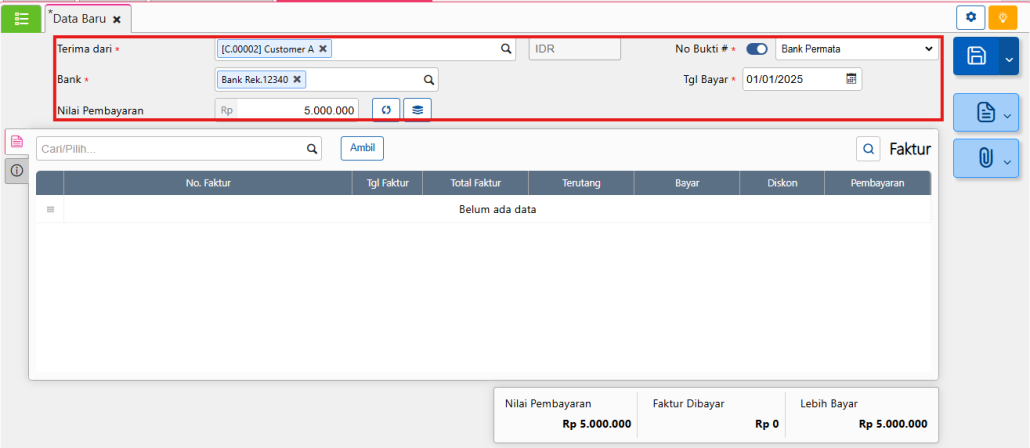Image resolution: width=1030 pixels, height=448 pixels.
Task: Select the Data Baru tab
Action: coord(80,19)
